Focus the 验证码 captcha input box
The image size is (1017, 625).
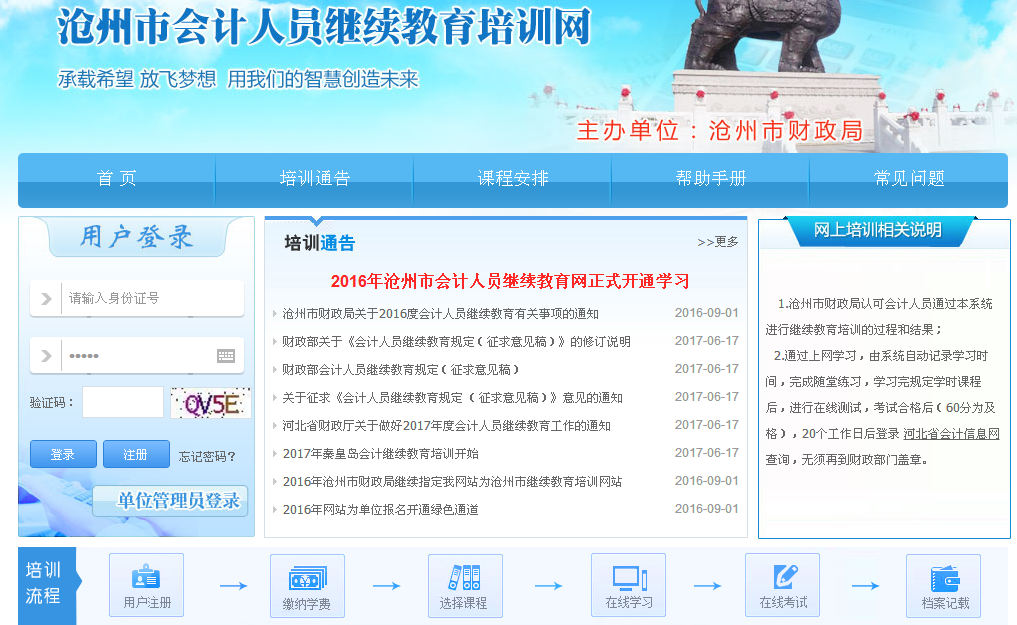click(x=123, y=402)
